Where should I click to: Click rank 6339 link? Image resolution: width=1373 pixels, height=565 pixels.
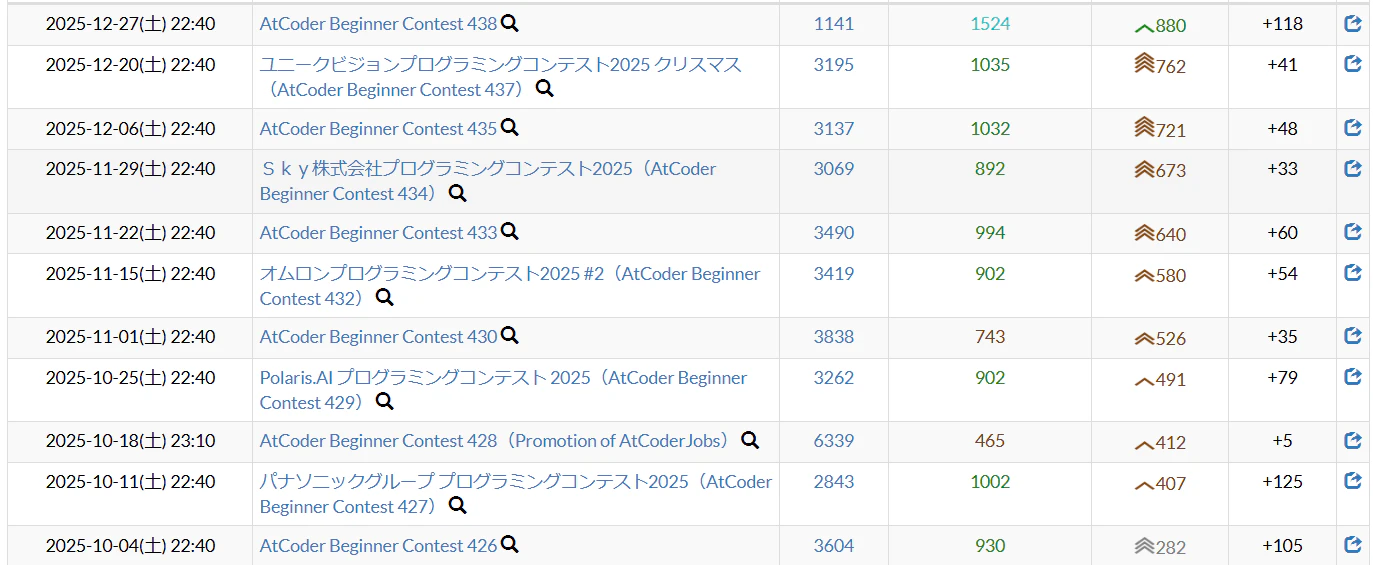click(x=834, y=440)
